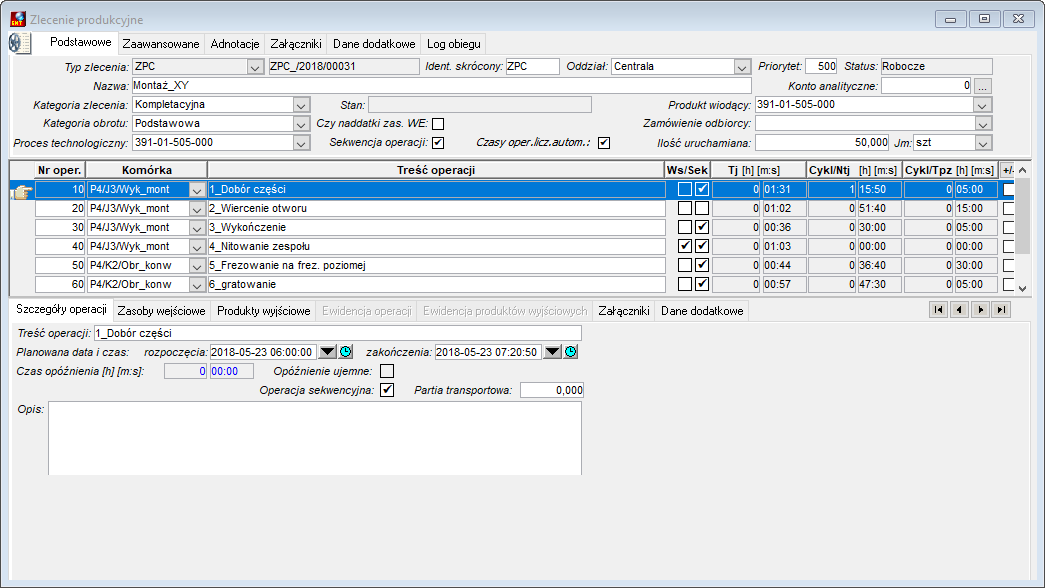Image resolution: width=1045 pixels, height=588 pixels.
Task: Switch to the Adnotacje tab
Action: click(x=235, y=44)
